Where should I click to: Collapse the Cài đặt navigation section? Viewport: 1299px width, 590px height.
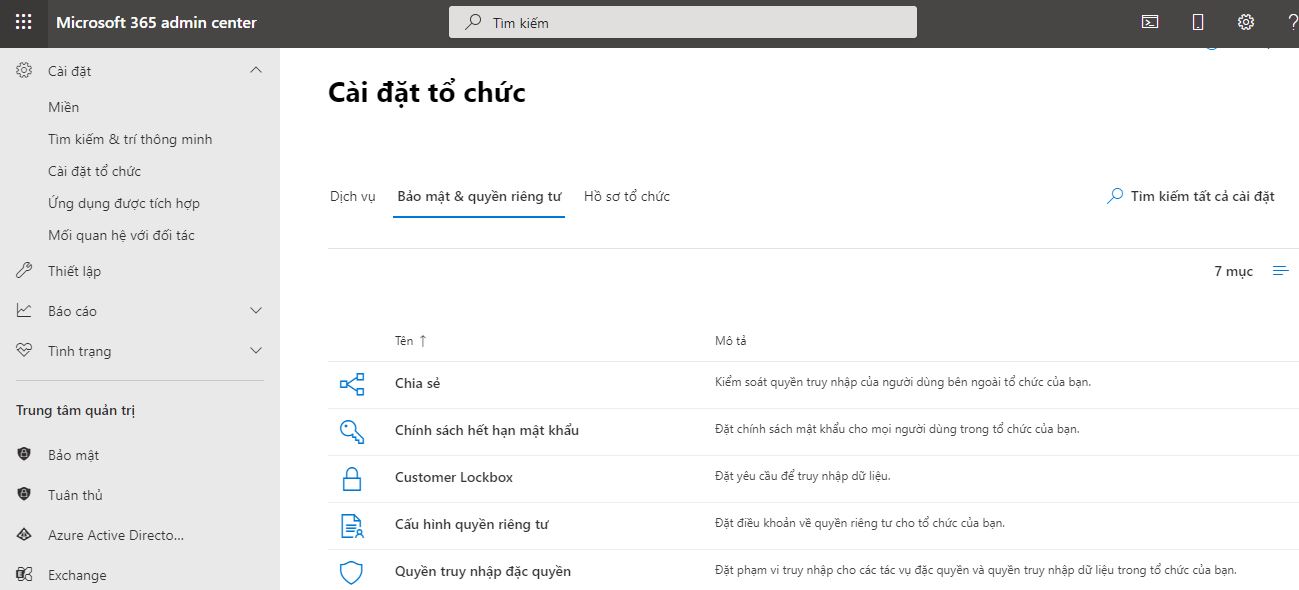[x=256, y=71]
